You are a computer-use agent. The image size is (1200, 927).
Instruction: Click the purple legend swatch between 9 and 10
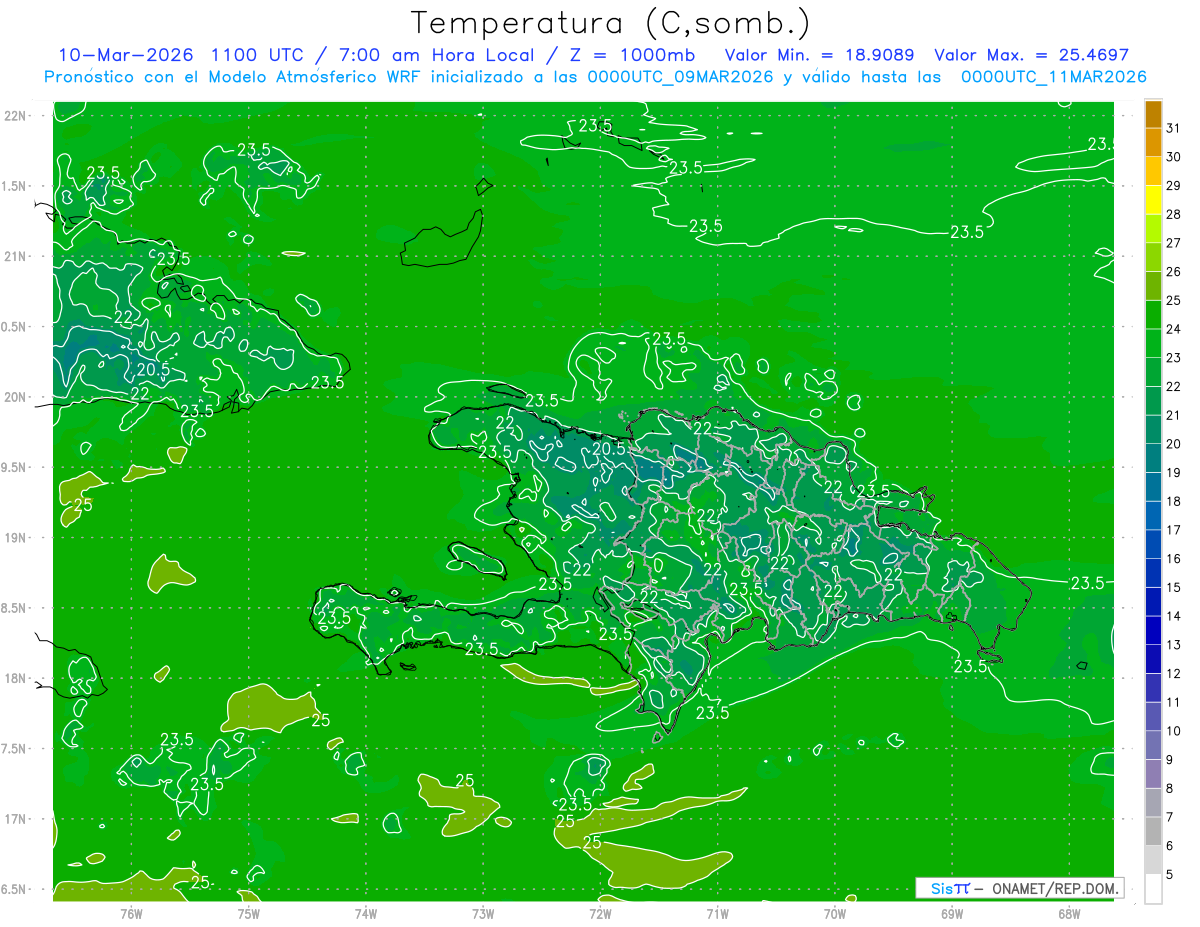tap(1153, 746)
